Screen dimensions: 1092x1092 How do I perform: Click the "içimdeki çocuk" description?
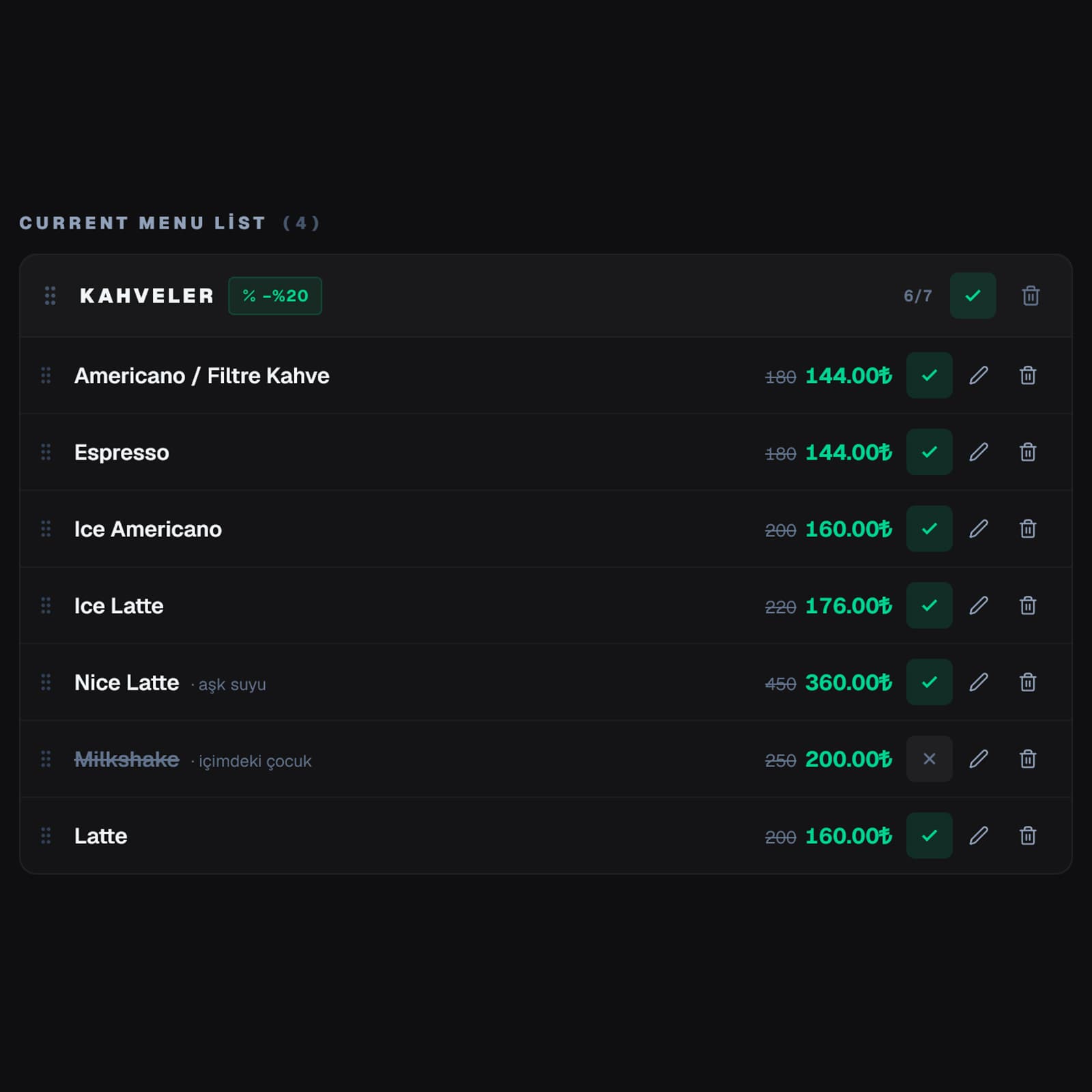click(255, 761)
